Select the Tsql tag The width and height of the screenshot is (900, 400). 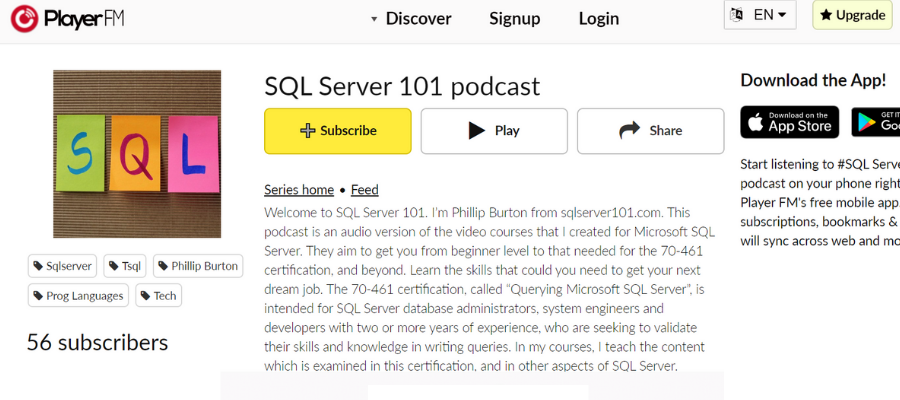125,266
